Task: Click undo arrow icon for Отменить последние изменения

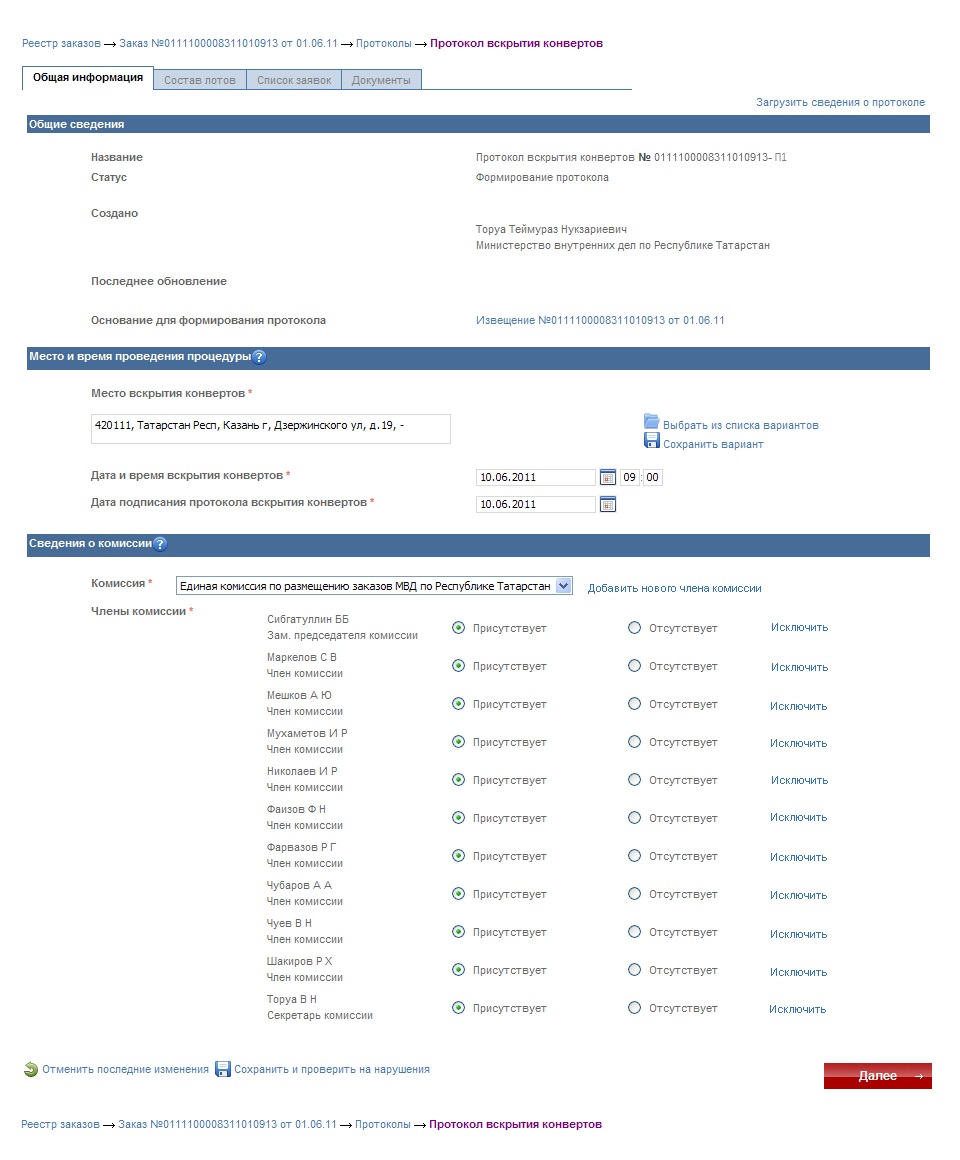Action: [x=31, y=1070]
